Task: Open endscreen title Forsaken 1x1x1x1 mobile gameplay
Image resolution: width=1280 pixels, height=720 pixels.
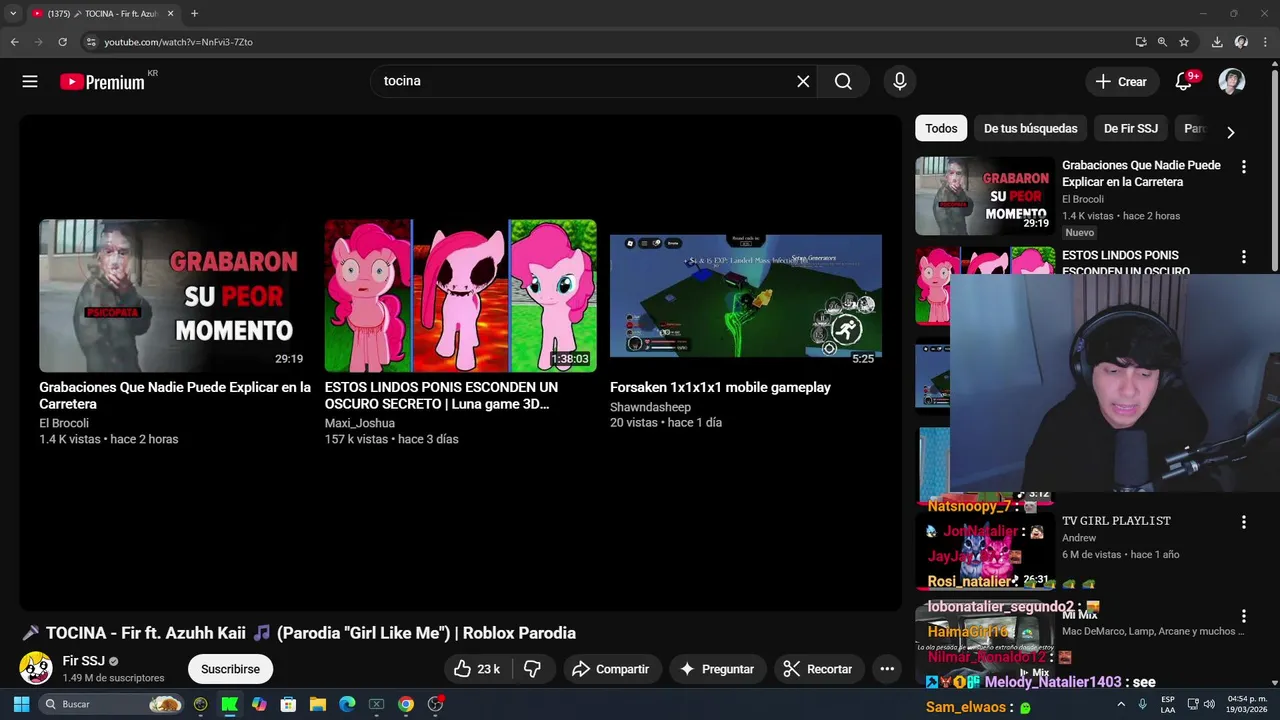Action: coord(720,387)
